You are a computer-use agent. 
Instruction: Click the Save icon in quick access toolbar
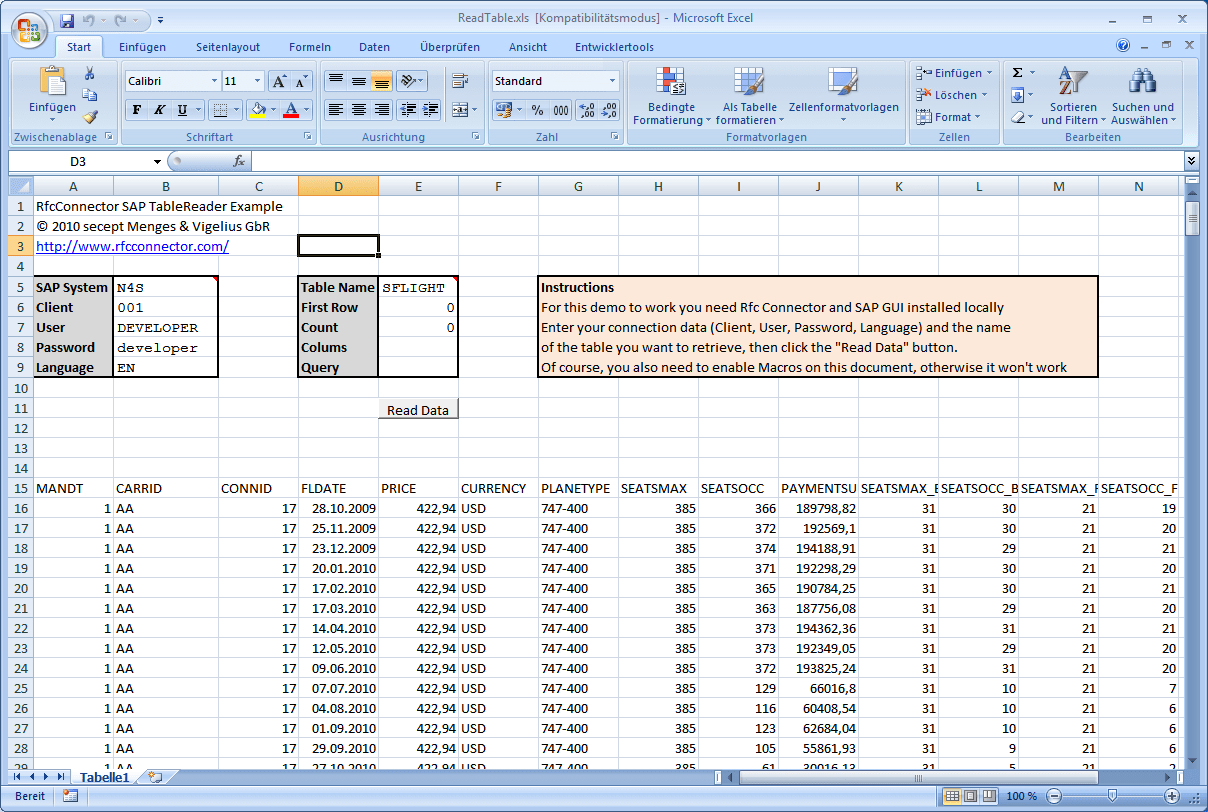coord(67,20)
